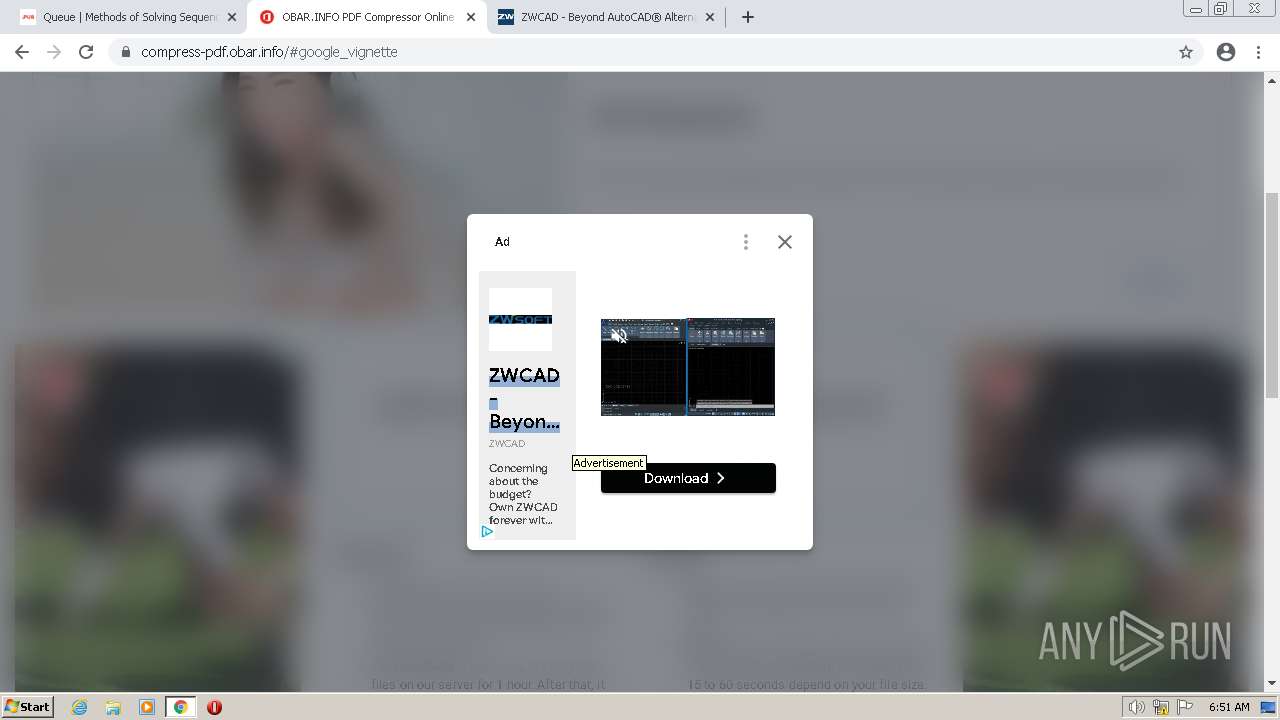Click the ZWSOFT logo in the ad
The image size is (1280, 720).
pos(520,319)
